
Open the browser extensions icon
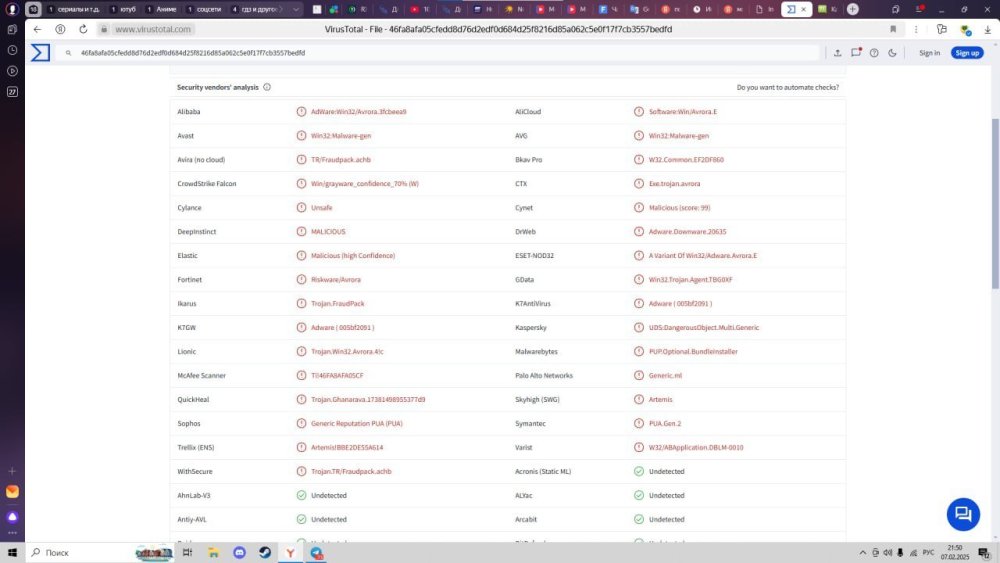[x=941, y=29]
